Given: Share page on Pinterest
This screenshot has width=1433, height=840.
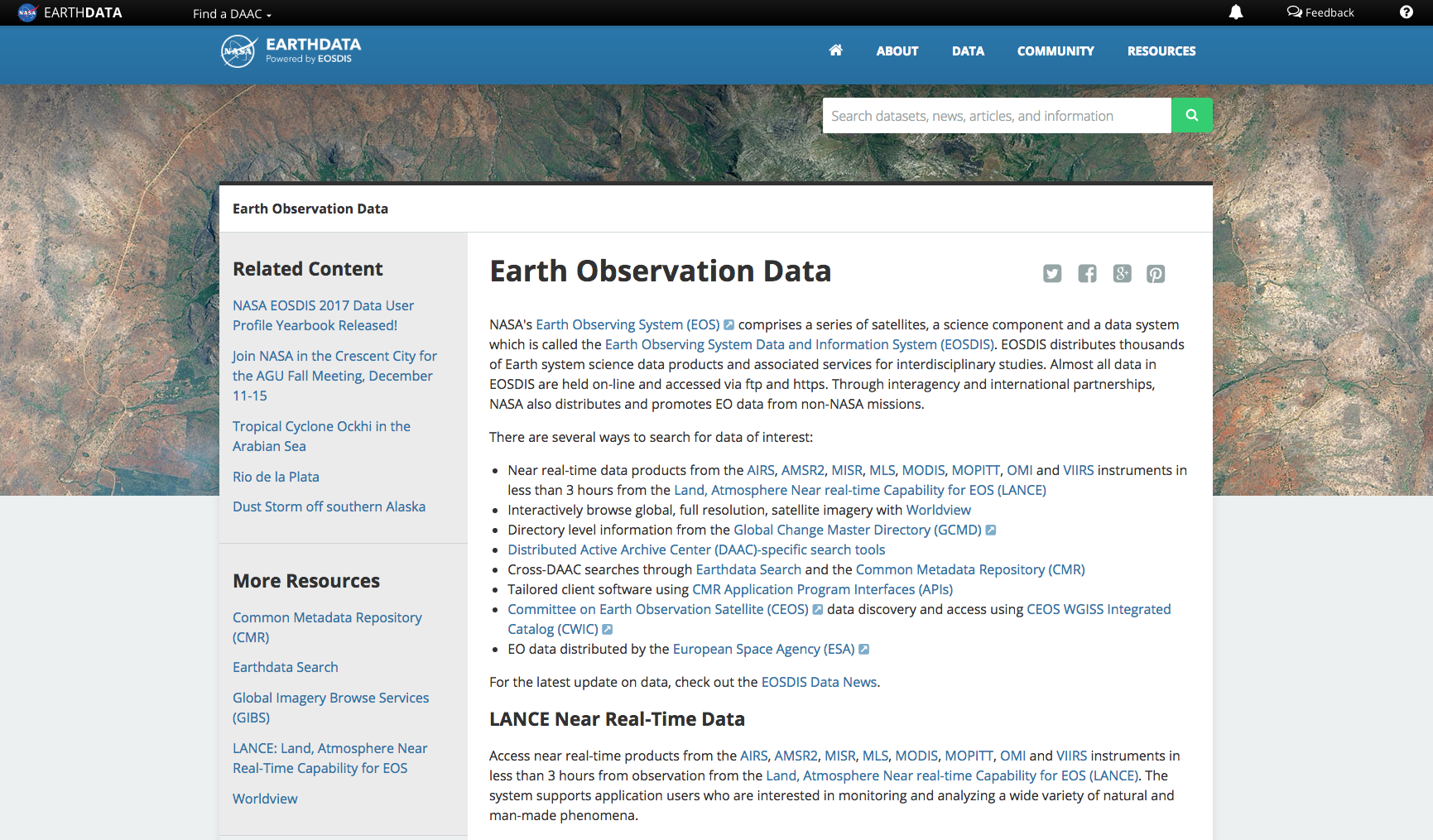Looking at the screenshot, I should coord(1156,274).
